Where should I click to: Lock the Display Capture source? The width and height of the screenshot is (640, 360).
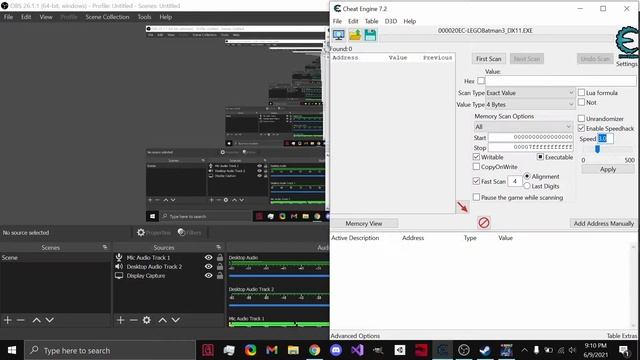tap(220, 276)
